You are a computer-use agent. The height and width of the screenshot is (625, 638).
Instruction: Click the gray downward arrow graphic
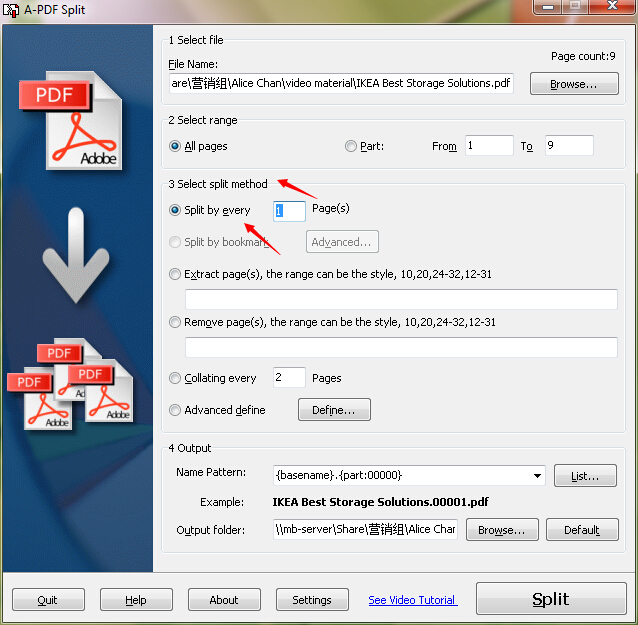[76, 255]
